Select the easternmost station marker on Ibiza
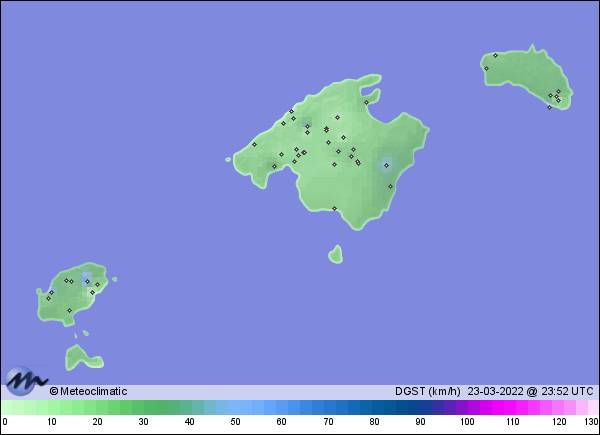 click(x=98, y=285)
